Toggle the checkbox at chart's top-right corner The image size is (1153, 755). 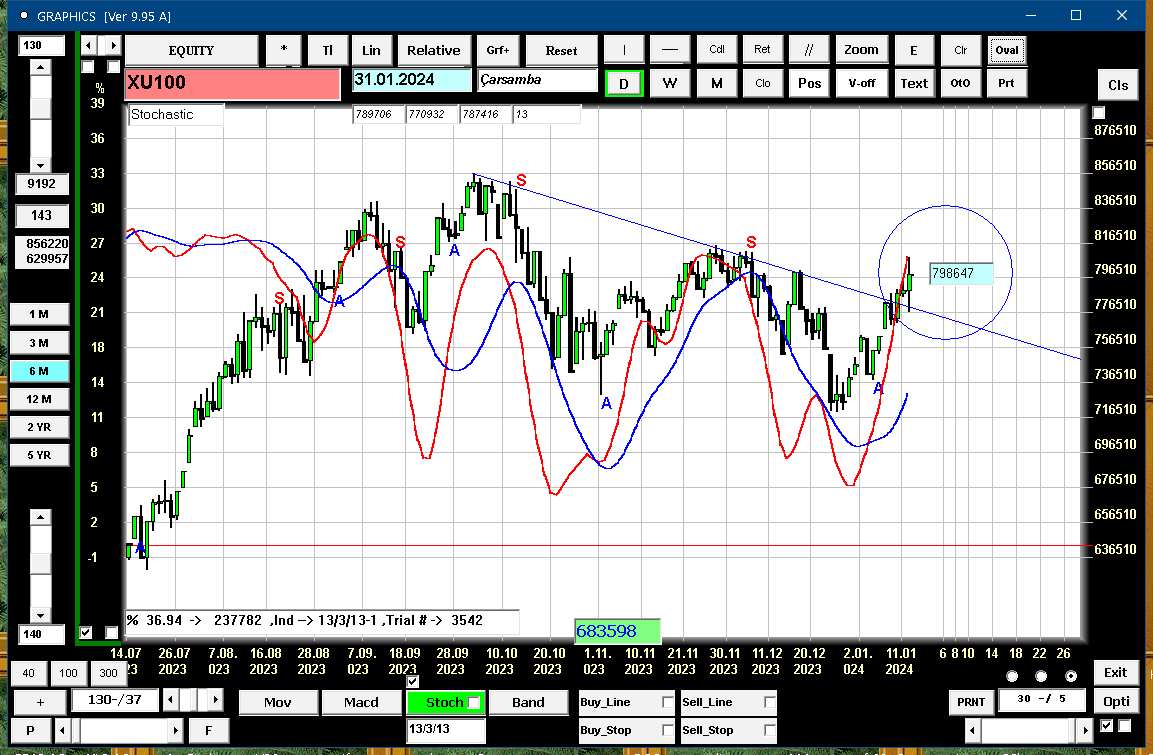[x=1099, y=112]
